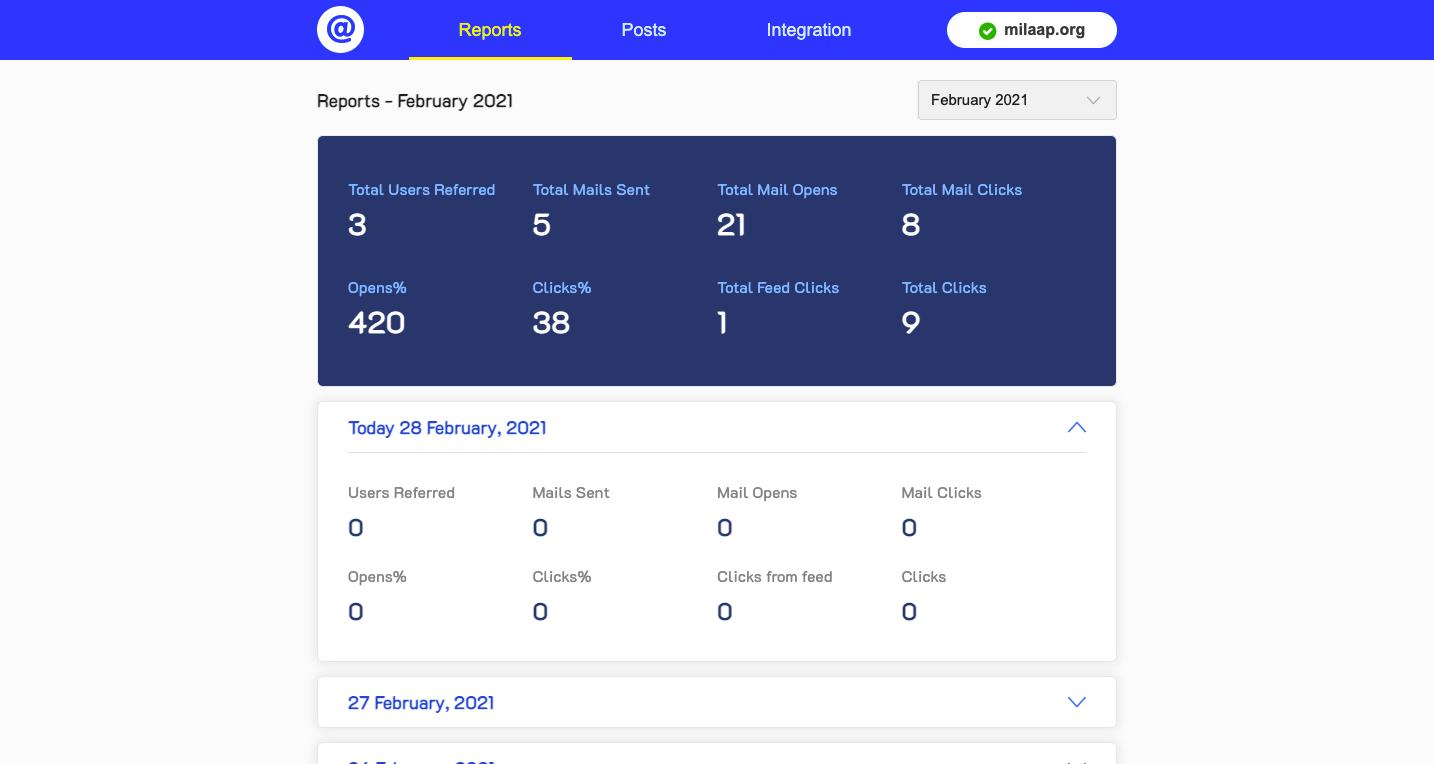Screen dimensions: 1434x764
Task: Open the Reports tab
Action: pyautogui.click(x=490, y=30)
